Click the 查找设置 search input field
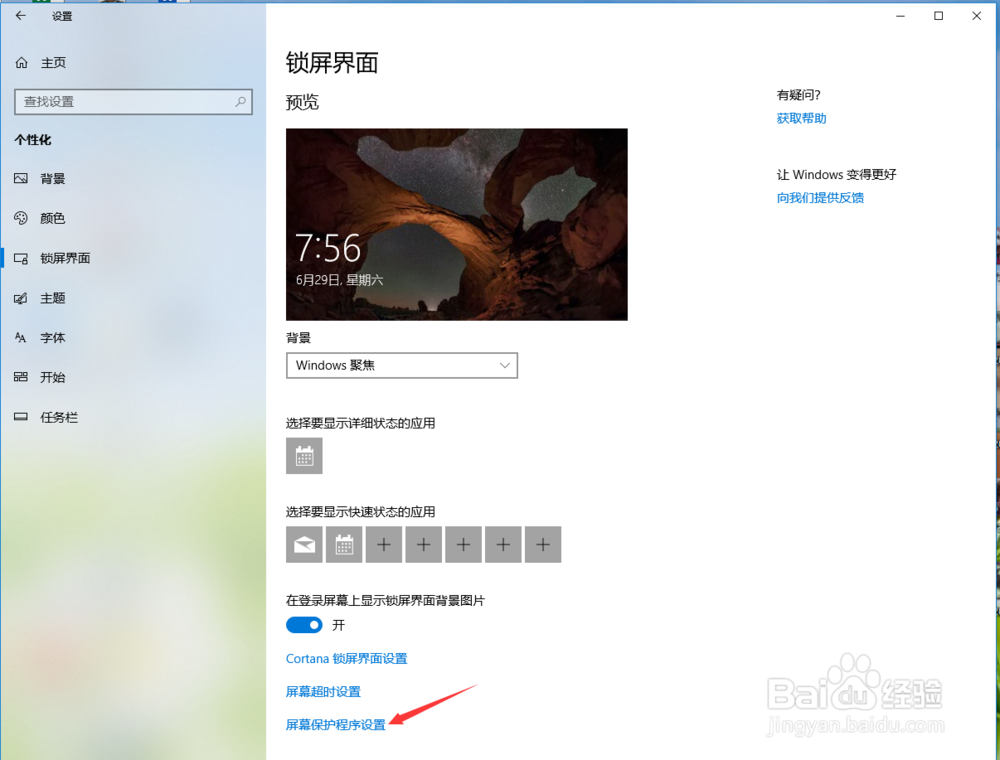The height and width of the screenshot is (760, 1000). (120, 101)
